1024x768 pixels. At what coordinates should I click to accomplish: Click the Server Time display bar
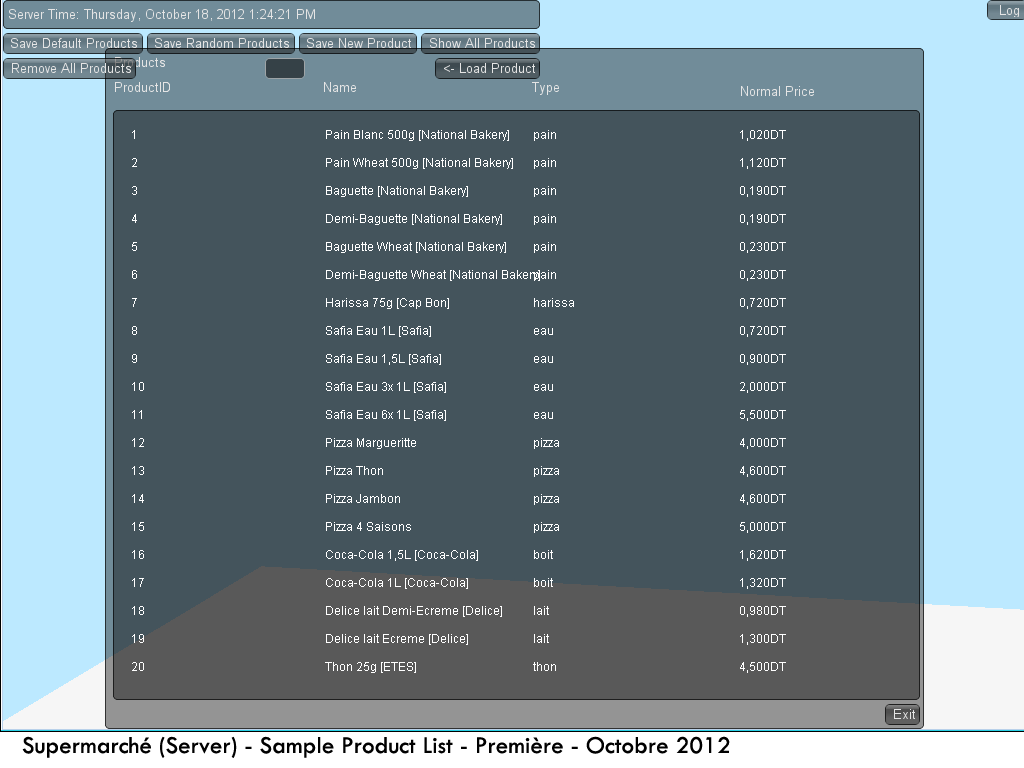click(x=271, y=15)
